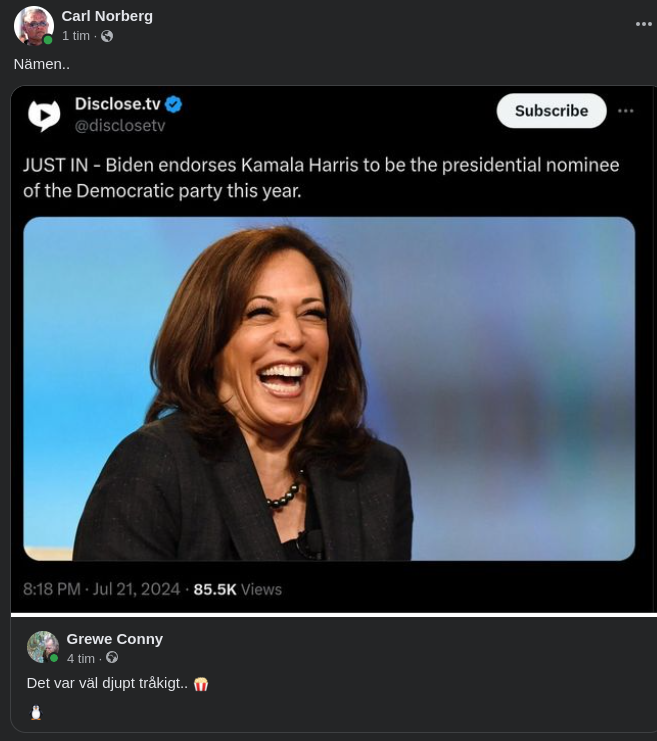Open Grewe Conny's profile name
Viewport: 657px width, 741px height.
[114, 638]
